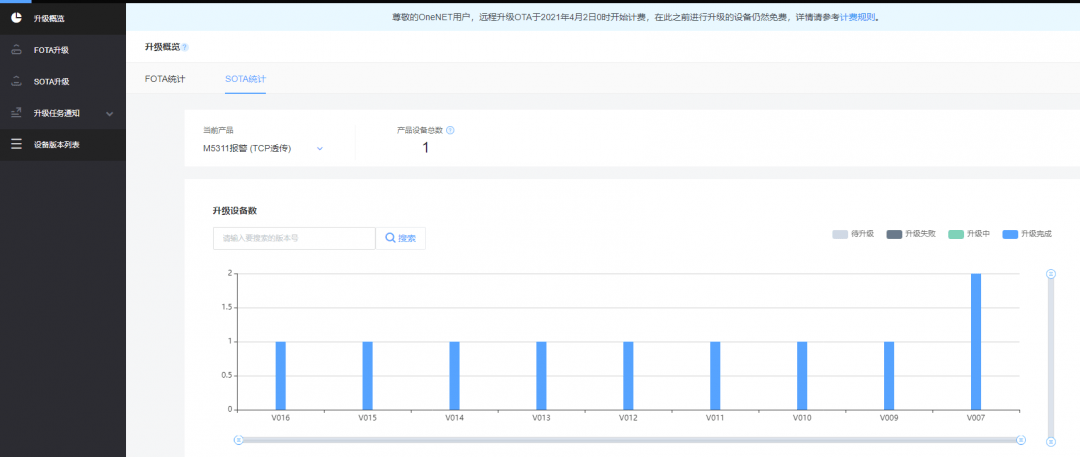The width and height of the screenshot is (1080, 457).
Task: Toggle the 升级中 legend series
Action: coord(969,234)
